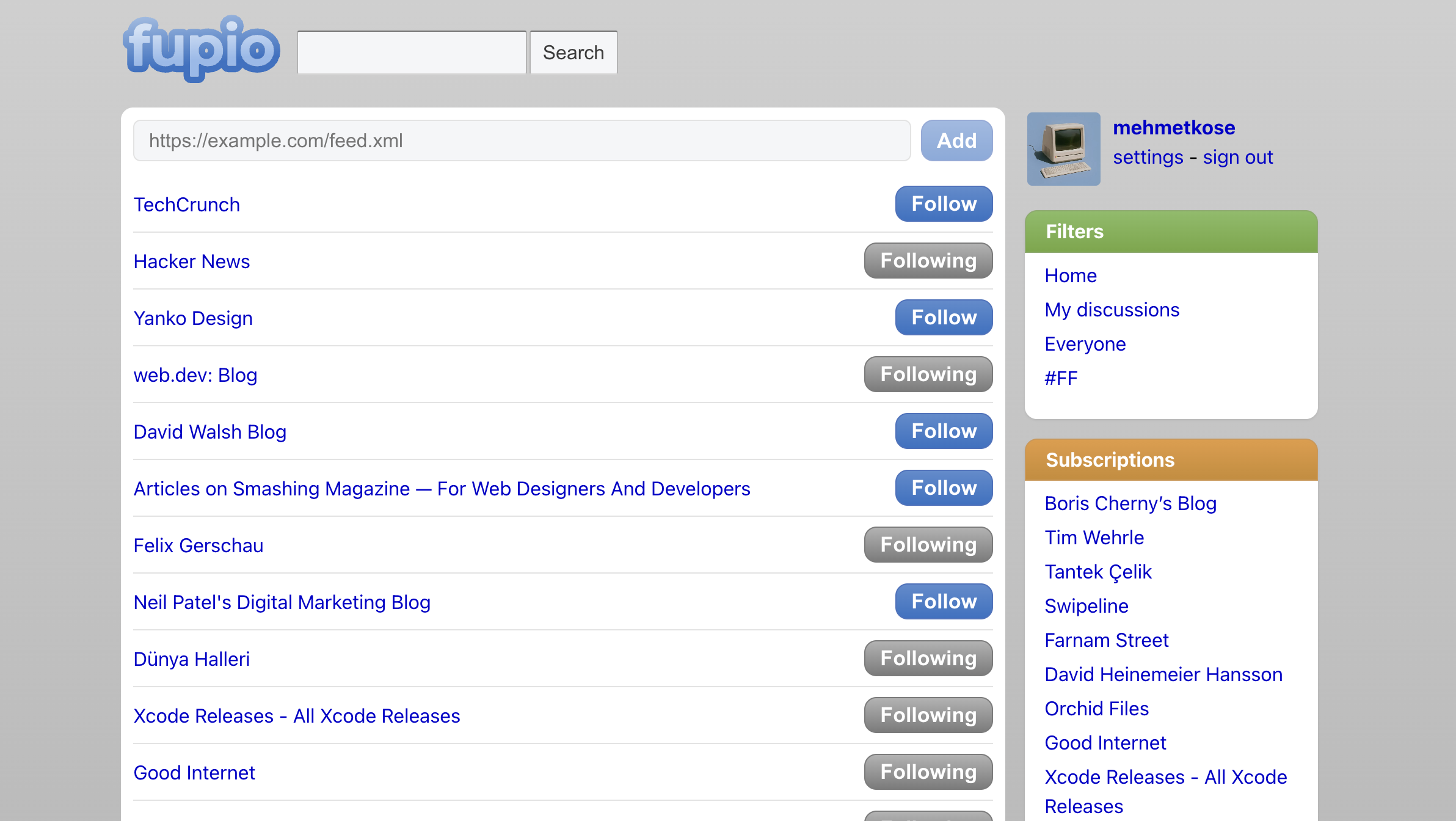Viewport: 1456px width, 821px height.
Task: Click the Filters panel header
Action: tap(1171, 232)
